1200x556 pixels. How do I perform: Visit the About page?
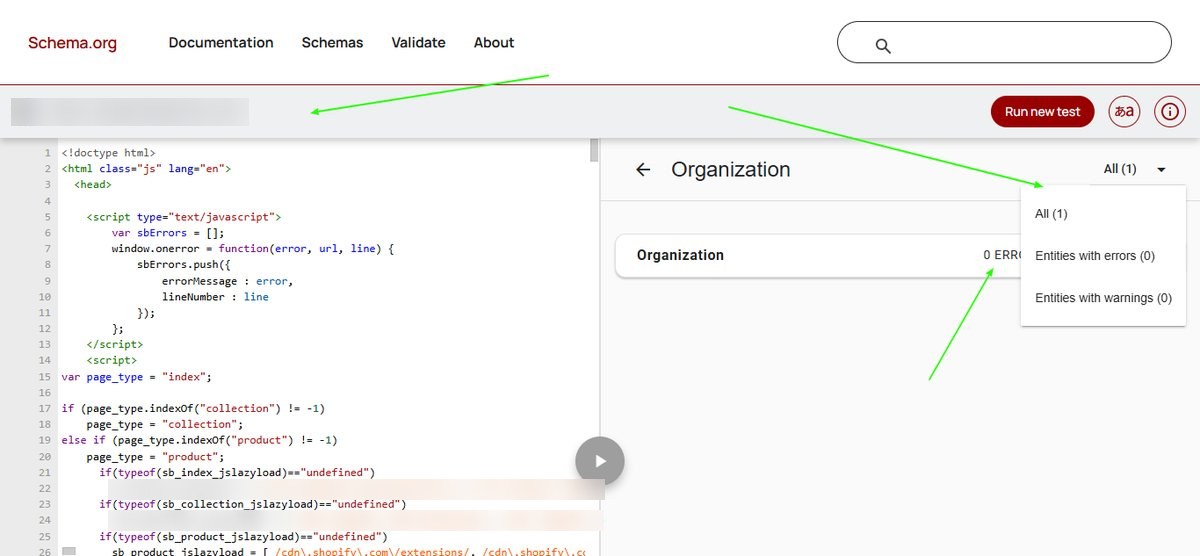tap(494, 43)
